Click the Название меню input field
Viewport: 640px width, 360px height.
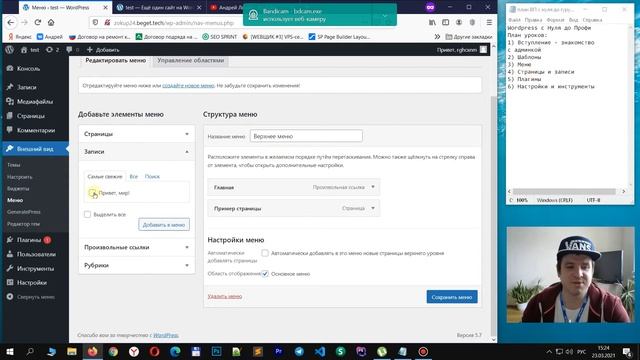(306, 136)
